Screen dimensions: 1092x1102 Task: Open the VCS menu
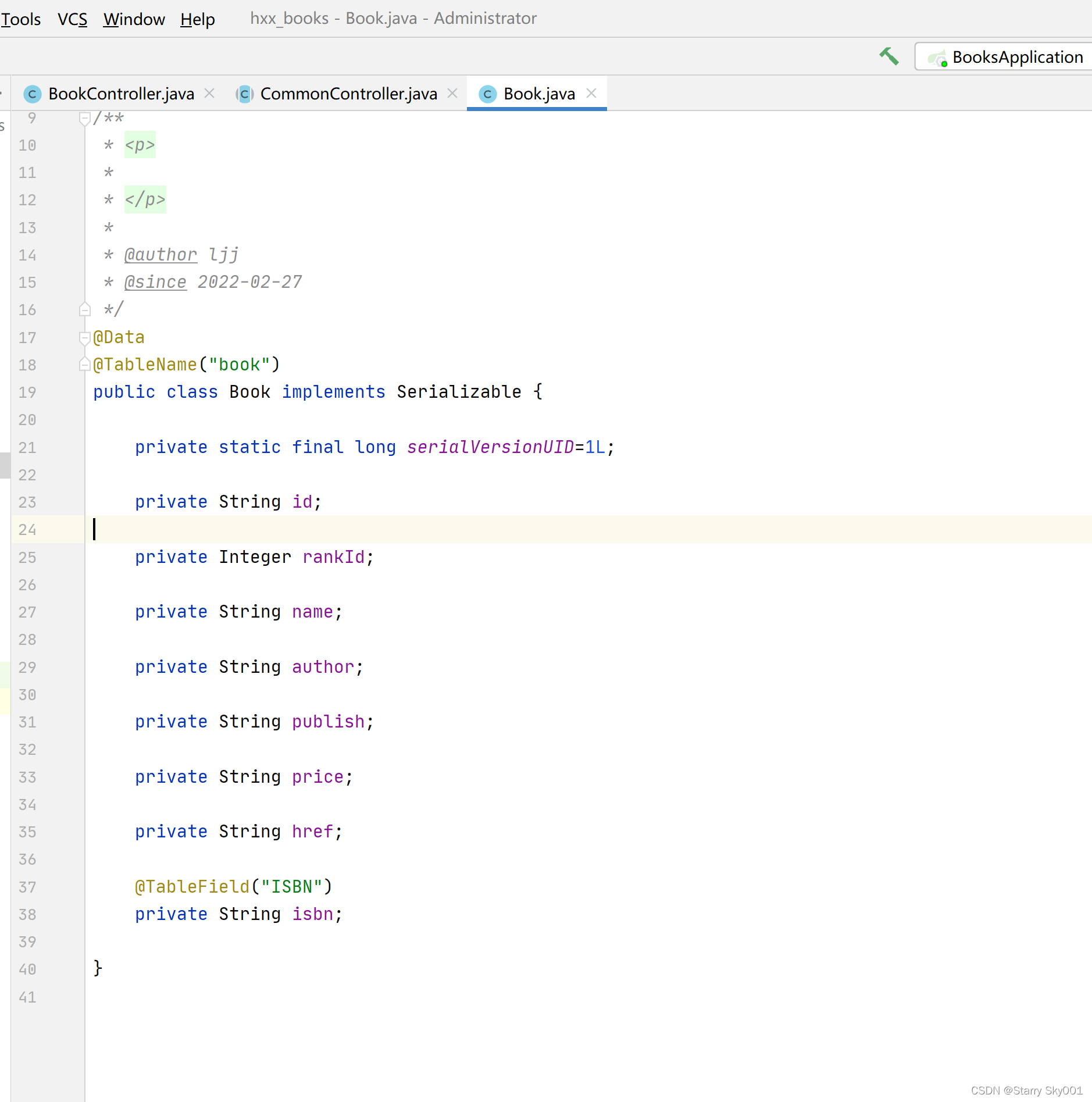pyautogui.click(x=72, y=19)
